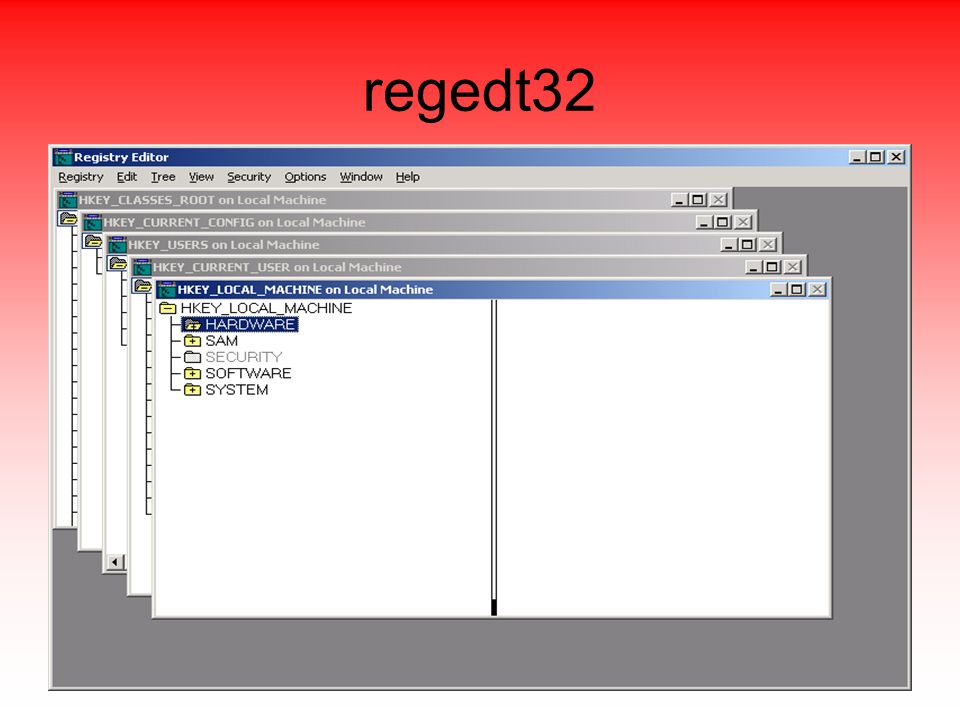Click the open HARDWARE folder icon

tap(192, 324)
